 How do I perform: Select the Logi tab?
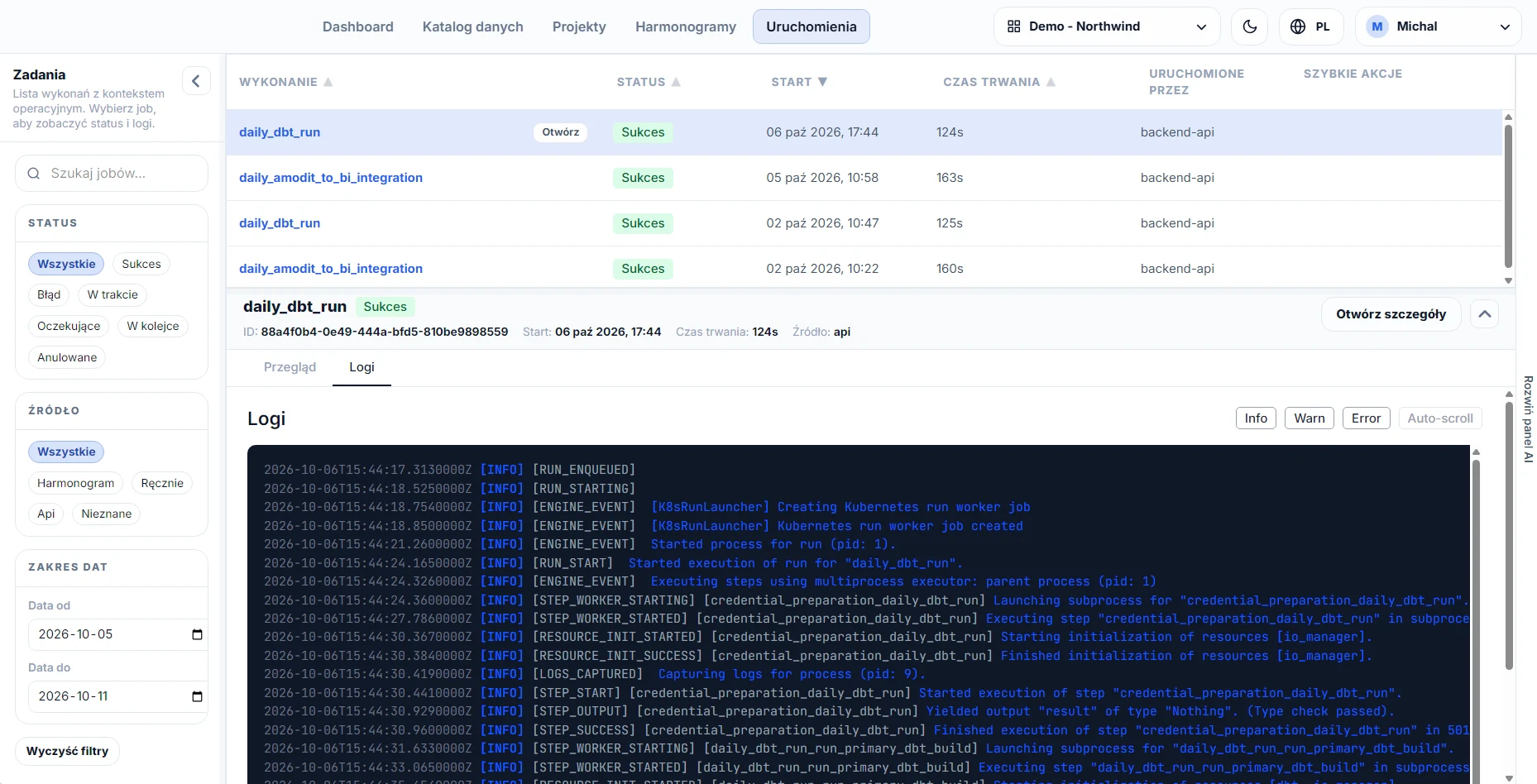coord(362,367)
